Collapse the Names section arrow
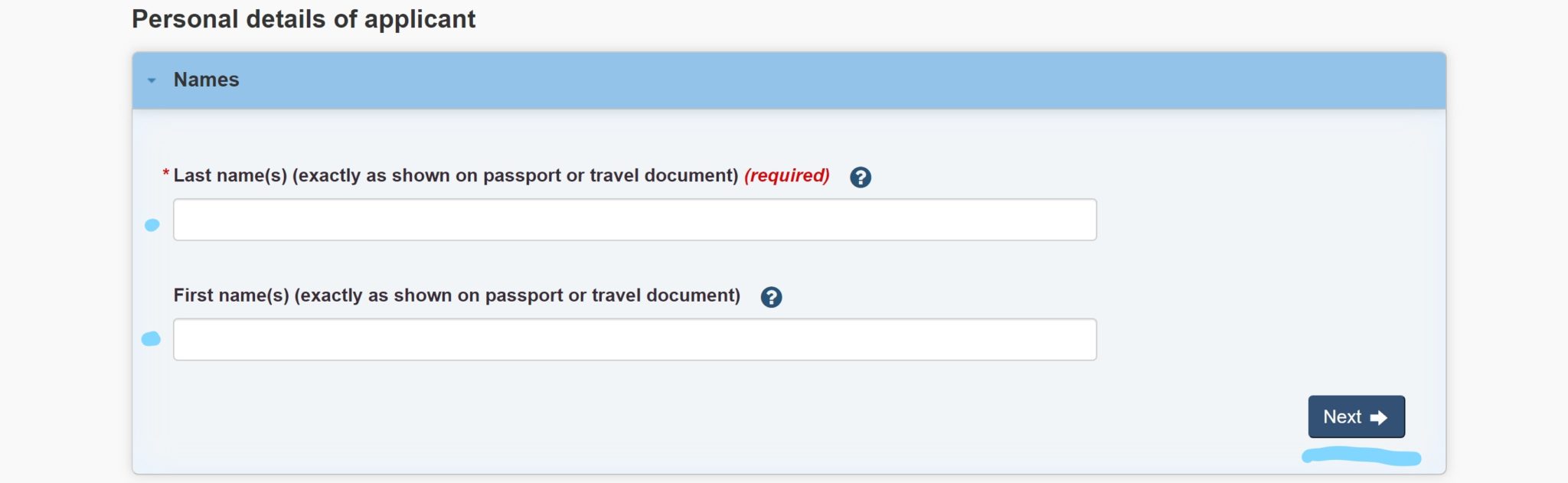This screenshot has width=1568, height=483. click(x=152, y=80)
